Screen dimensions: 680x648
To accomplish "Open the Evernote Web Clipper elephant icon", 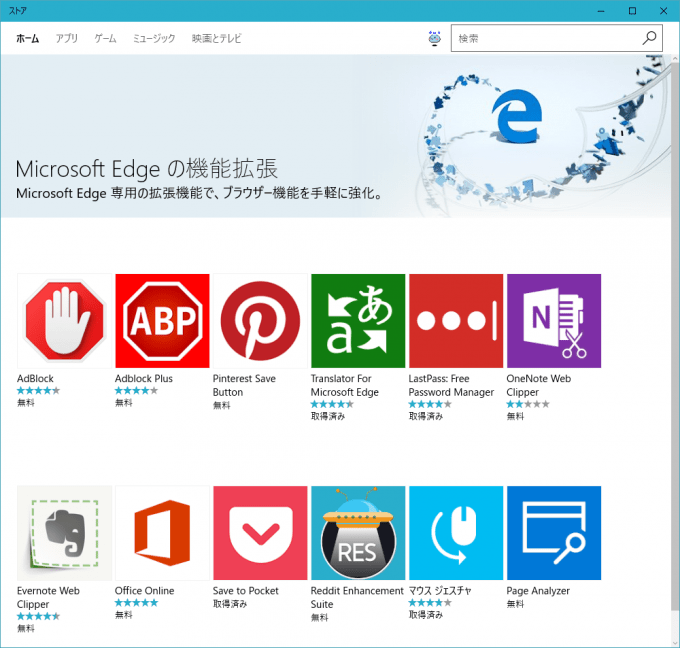I will 64,533.
